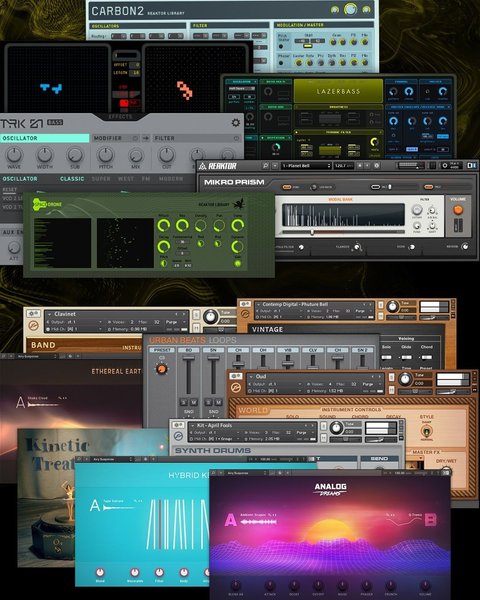Click the BD channel fader in Urban Beats

point(188,376)
